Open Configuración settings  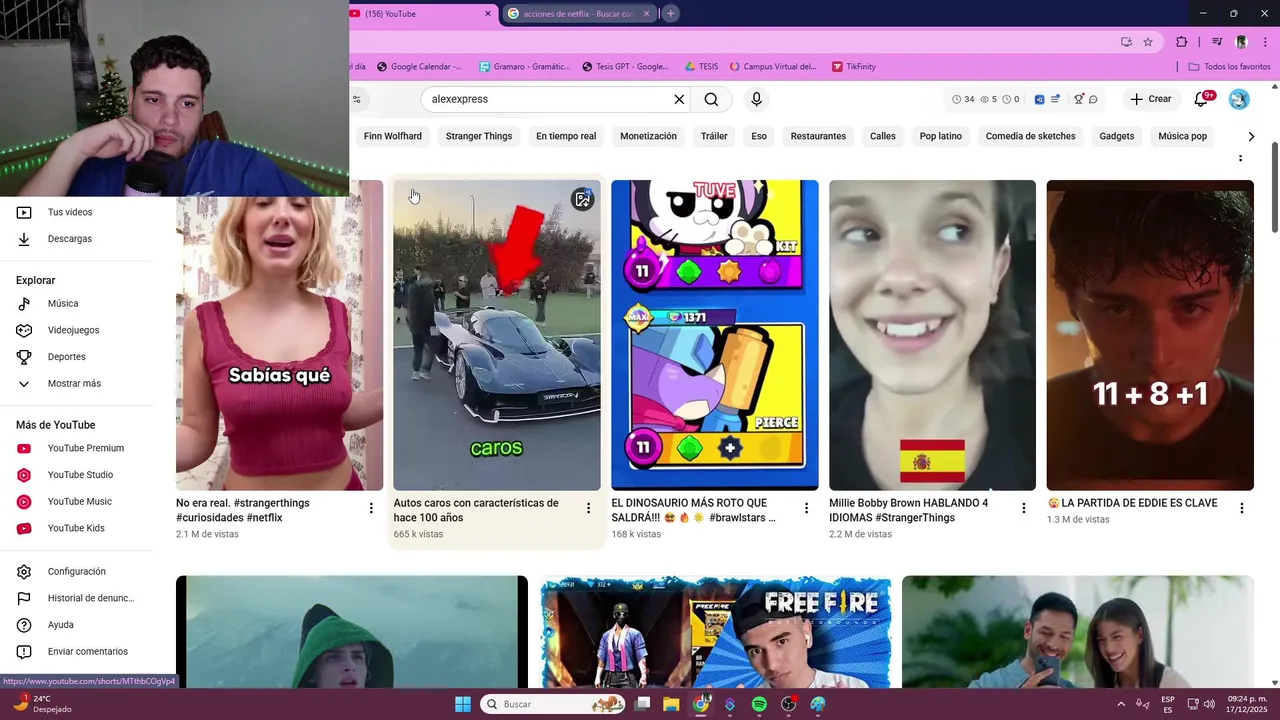78,572
